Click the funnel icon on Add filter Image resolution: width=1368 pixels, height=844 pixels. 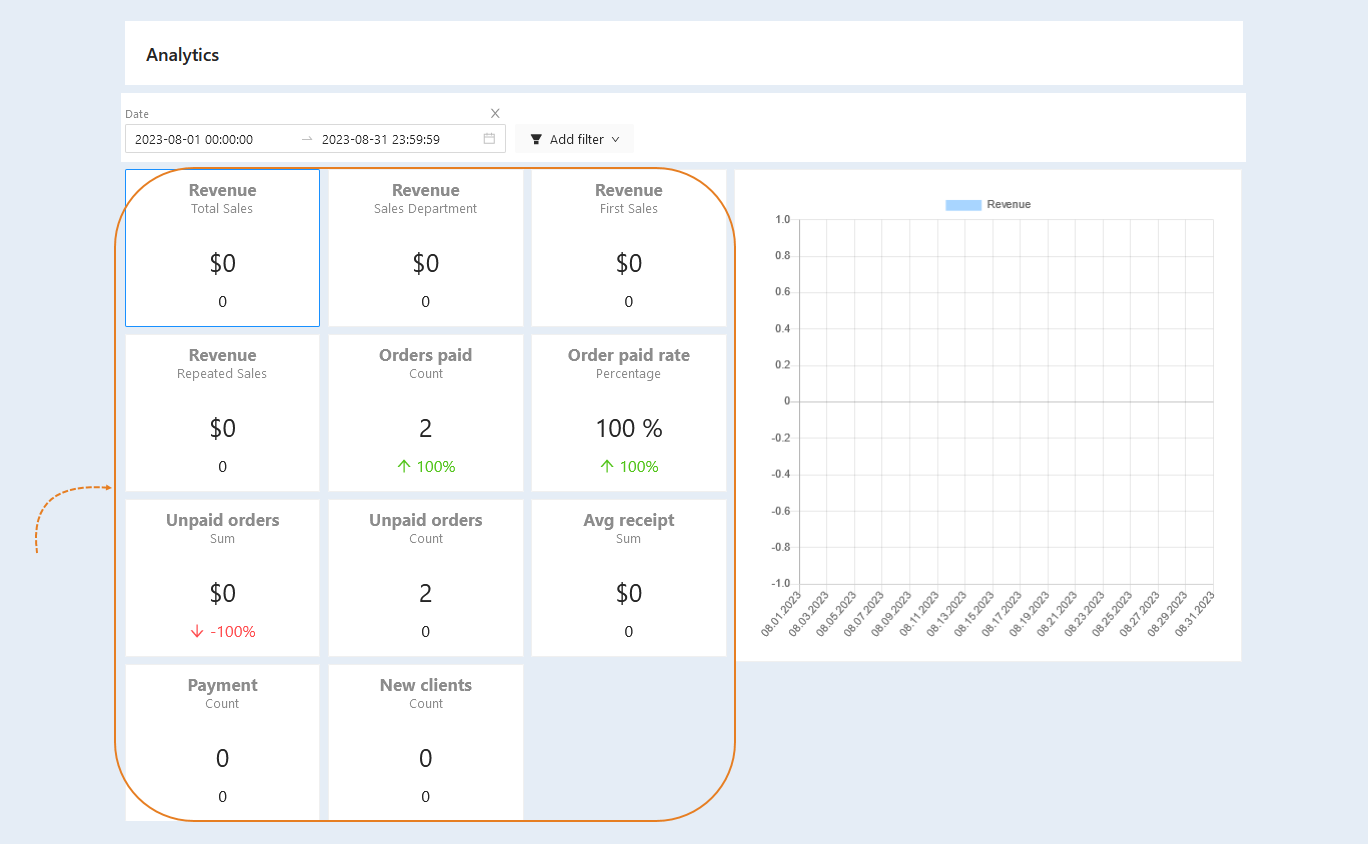(536, 139)
